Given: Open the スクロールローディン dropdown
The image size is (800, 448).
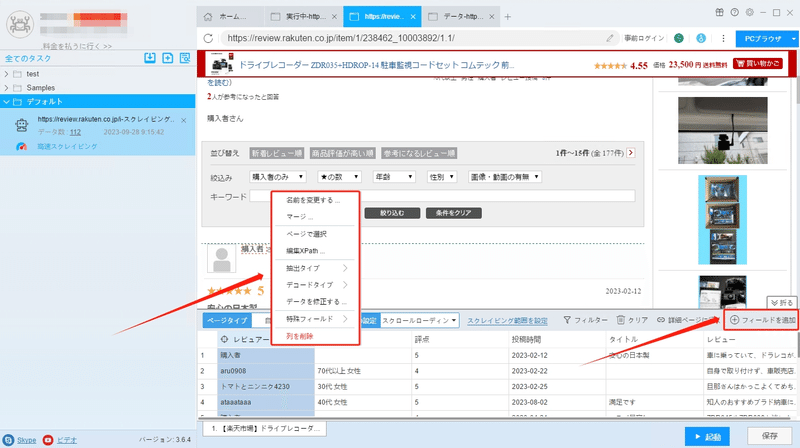Looking at the screenshot, I should point(420,320).
